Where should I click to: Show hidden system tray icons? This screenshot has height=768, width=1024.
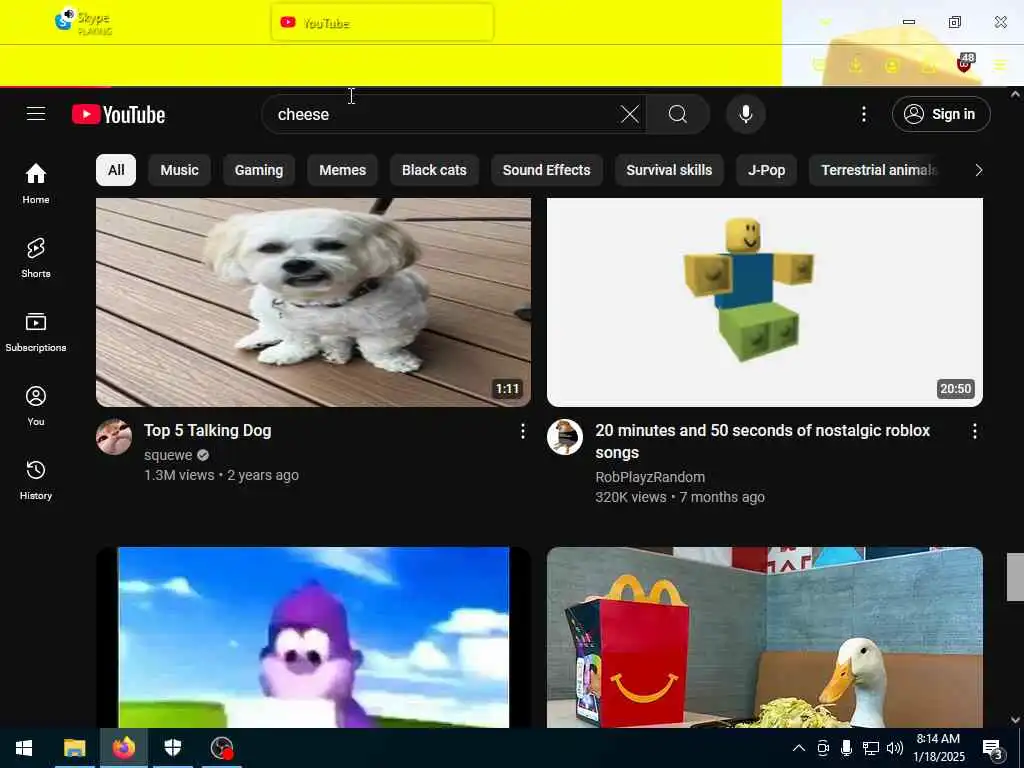[x=798, y=748]
